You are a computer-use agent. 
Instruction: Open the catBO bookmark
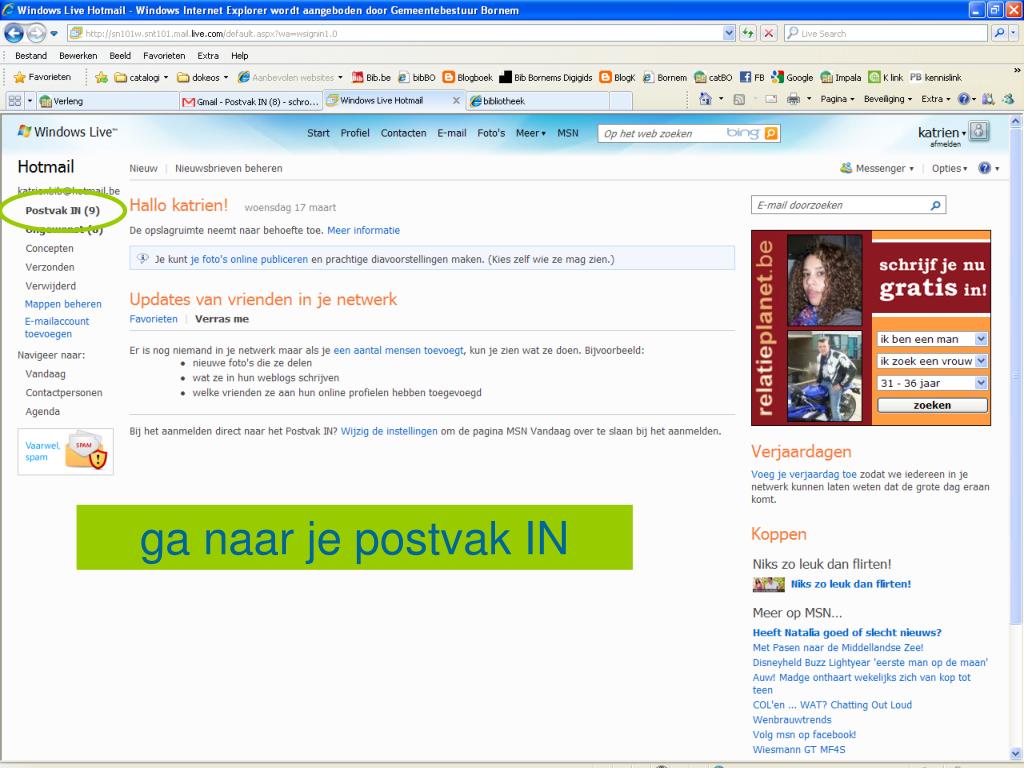(713, 77)
